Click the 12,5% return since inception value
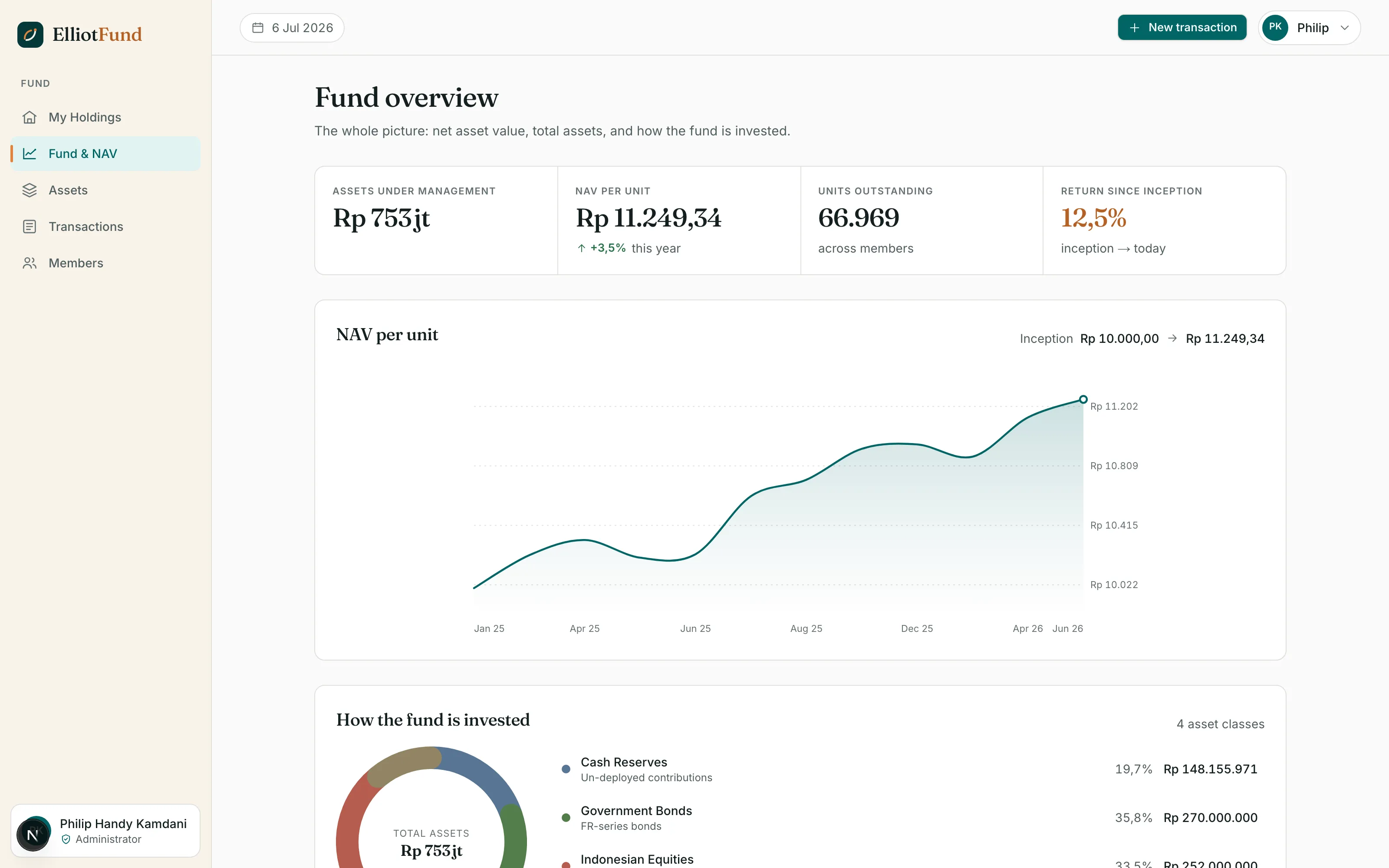Viewport: 1389px width, 868px height. point(1094,218)
